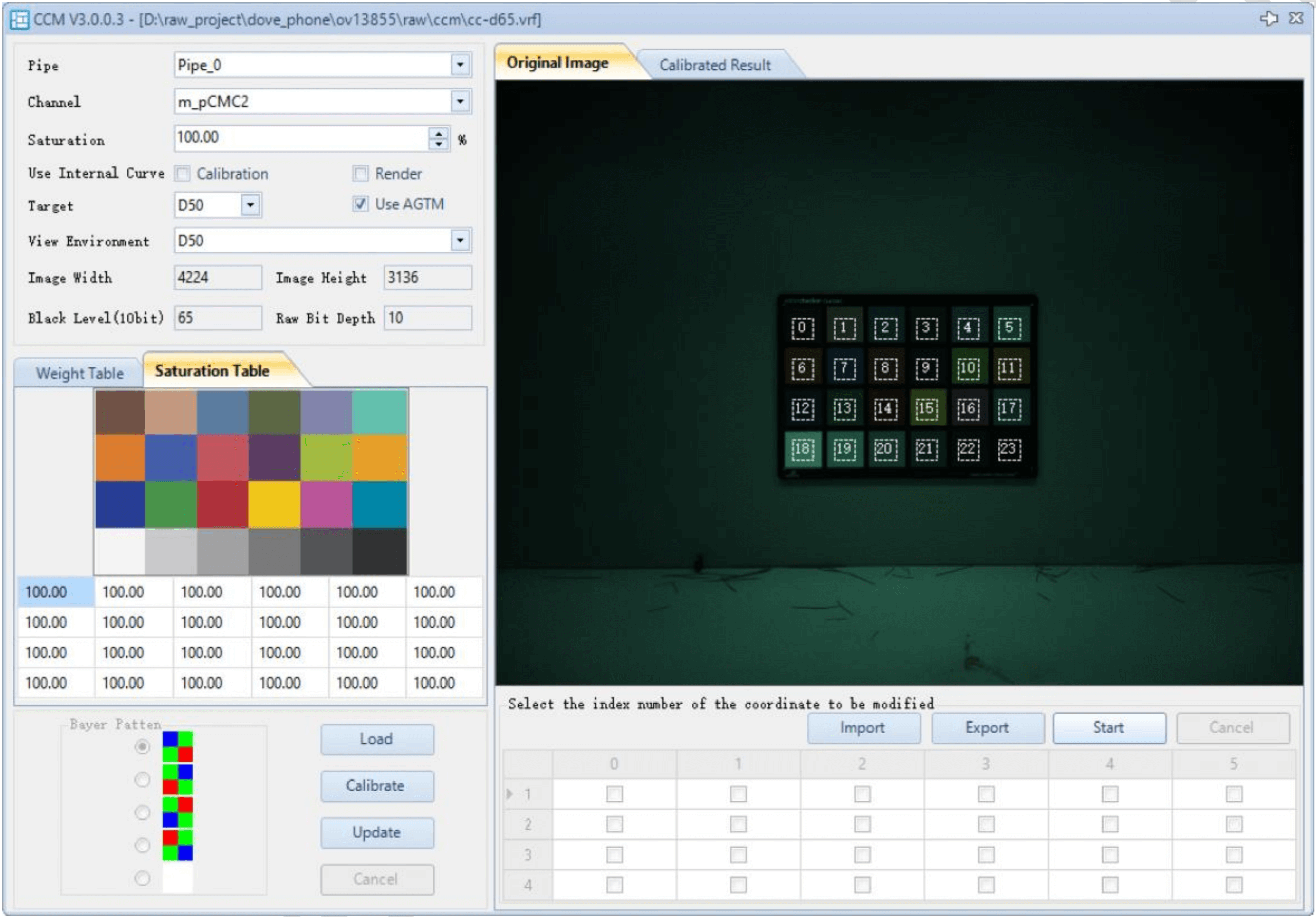The height and width of the screenshot is (917, 1316).
Task: Select the green-blue-red-green Bayer pattern icon
Action: point(178,779)
